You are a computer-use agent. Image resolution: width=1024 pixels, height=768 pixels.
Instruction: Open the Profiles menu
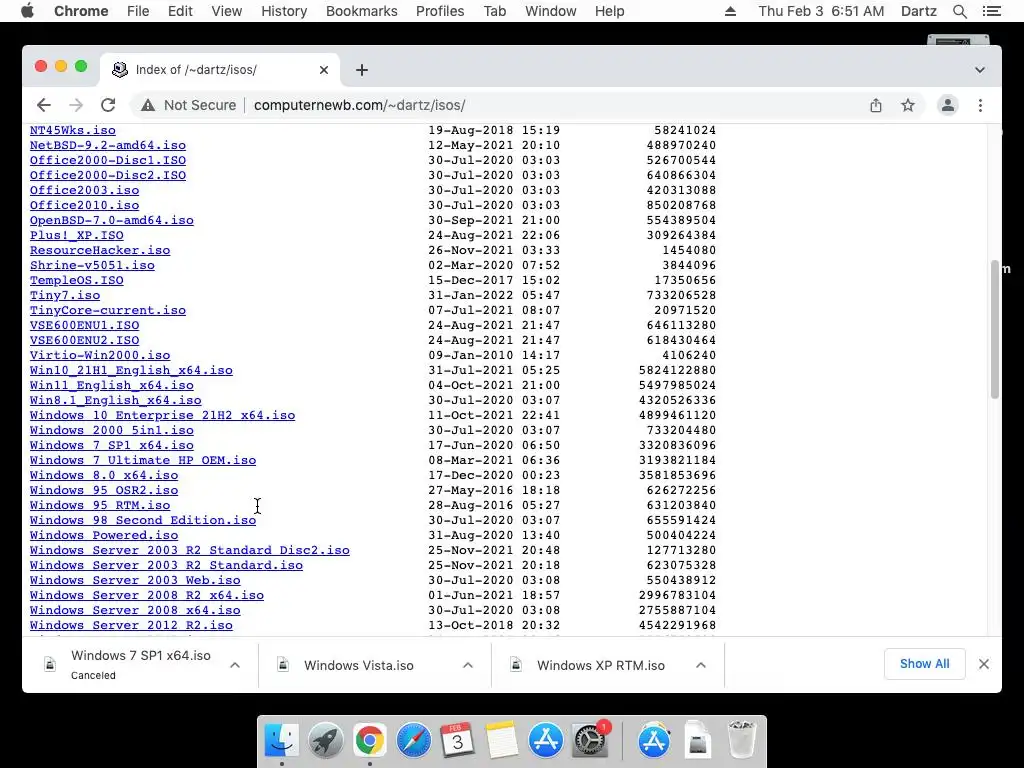(x=440, y=11)
